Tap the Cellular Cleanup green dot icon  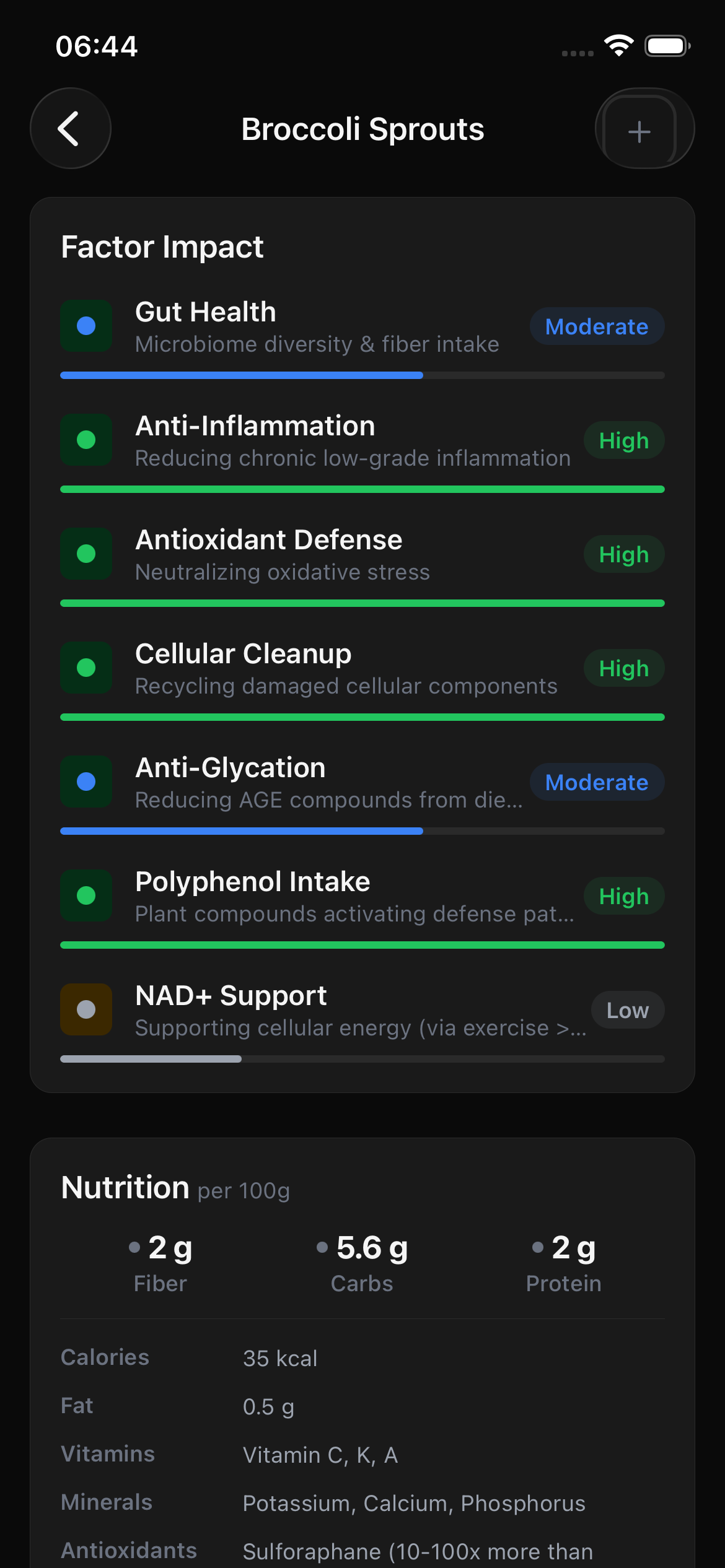86,668
